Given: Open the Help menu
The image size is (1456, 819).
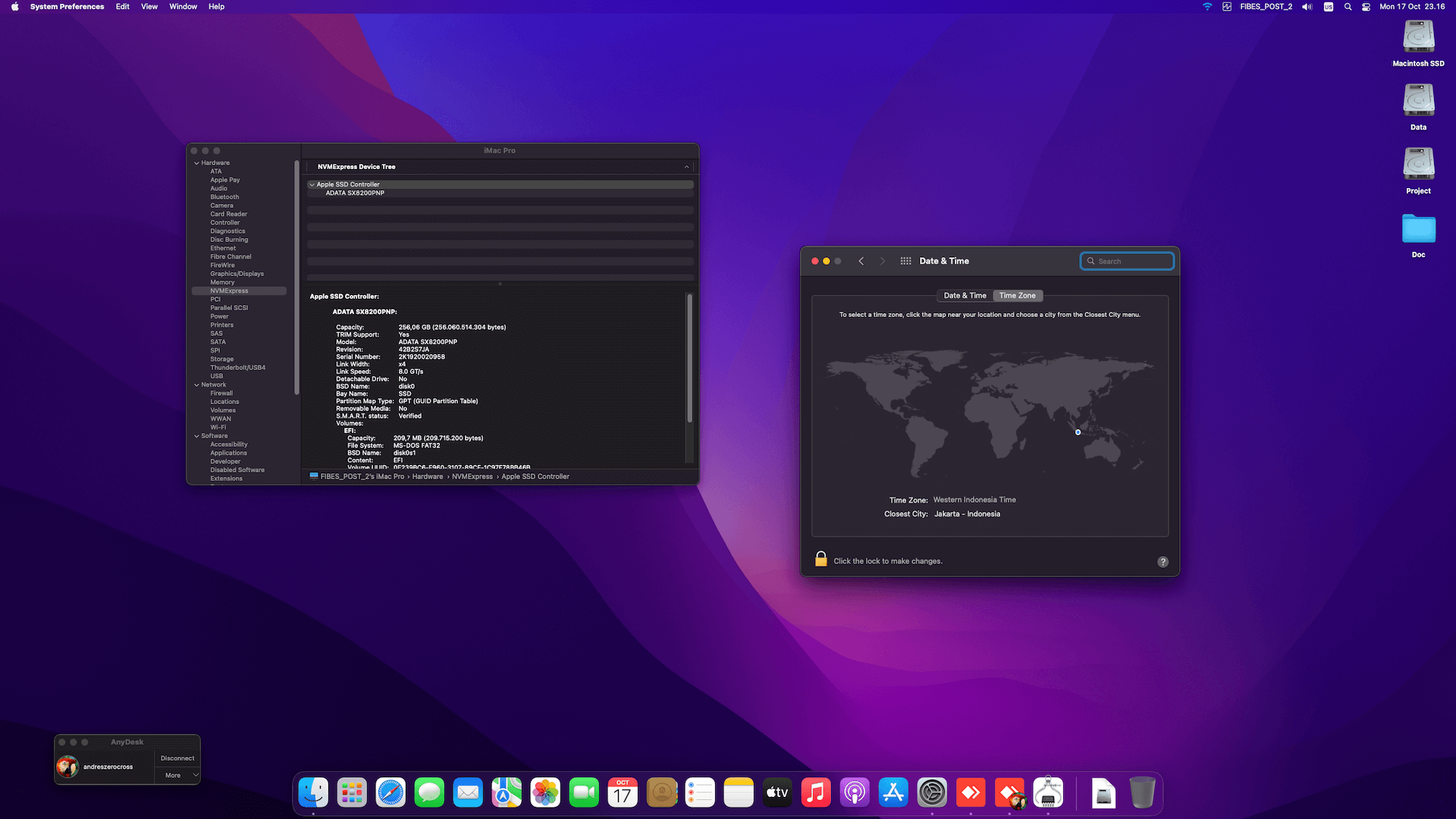Looking at the screenshot, I should click(x=216, y=7).
